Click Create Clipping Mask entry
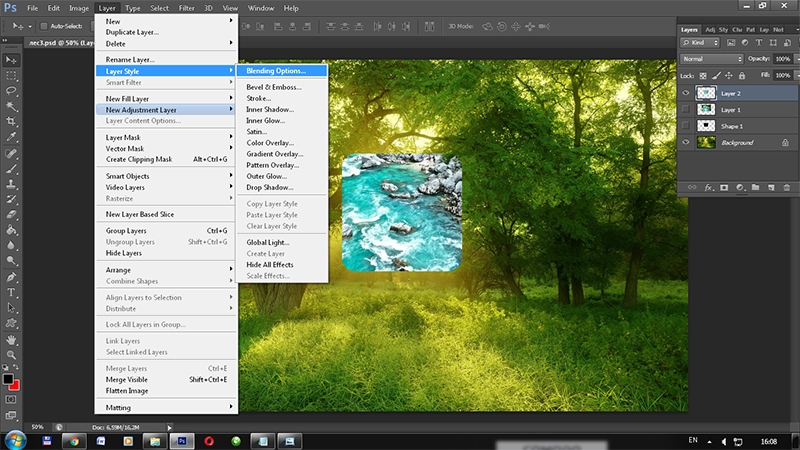Image resolution: width=800 pixels, height=450 pixels. point(166,159)
